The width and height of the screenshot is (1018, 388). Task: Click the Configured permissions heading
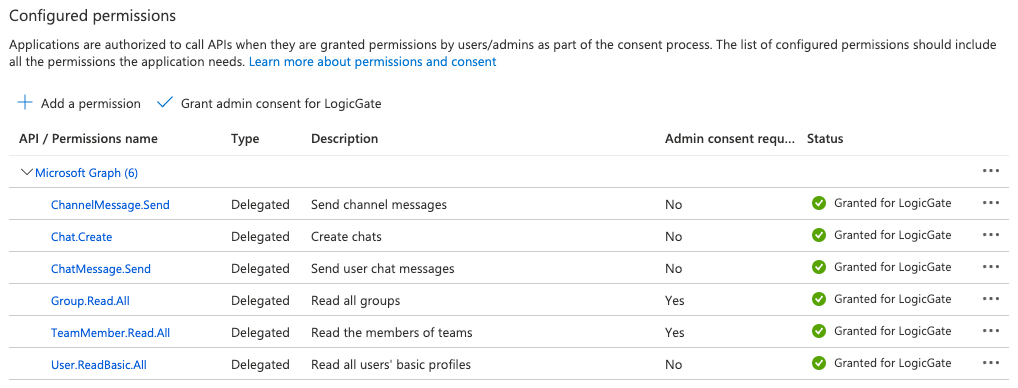tap(92, 16)
